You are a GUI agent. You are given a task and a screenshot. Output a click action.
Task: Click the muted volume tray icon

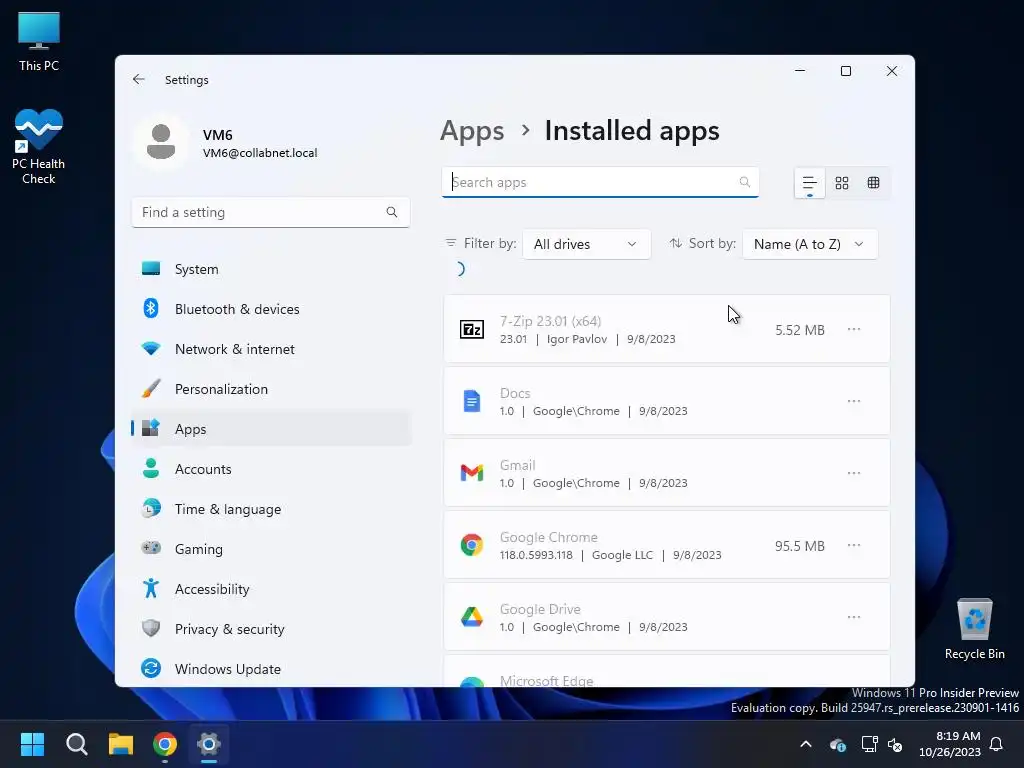click(895, 744)
